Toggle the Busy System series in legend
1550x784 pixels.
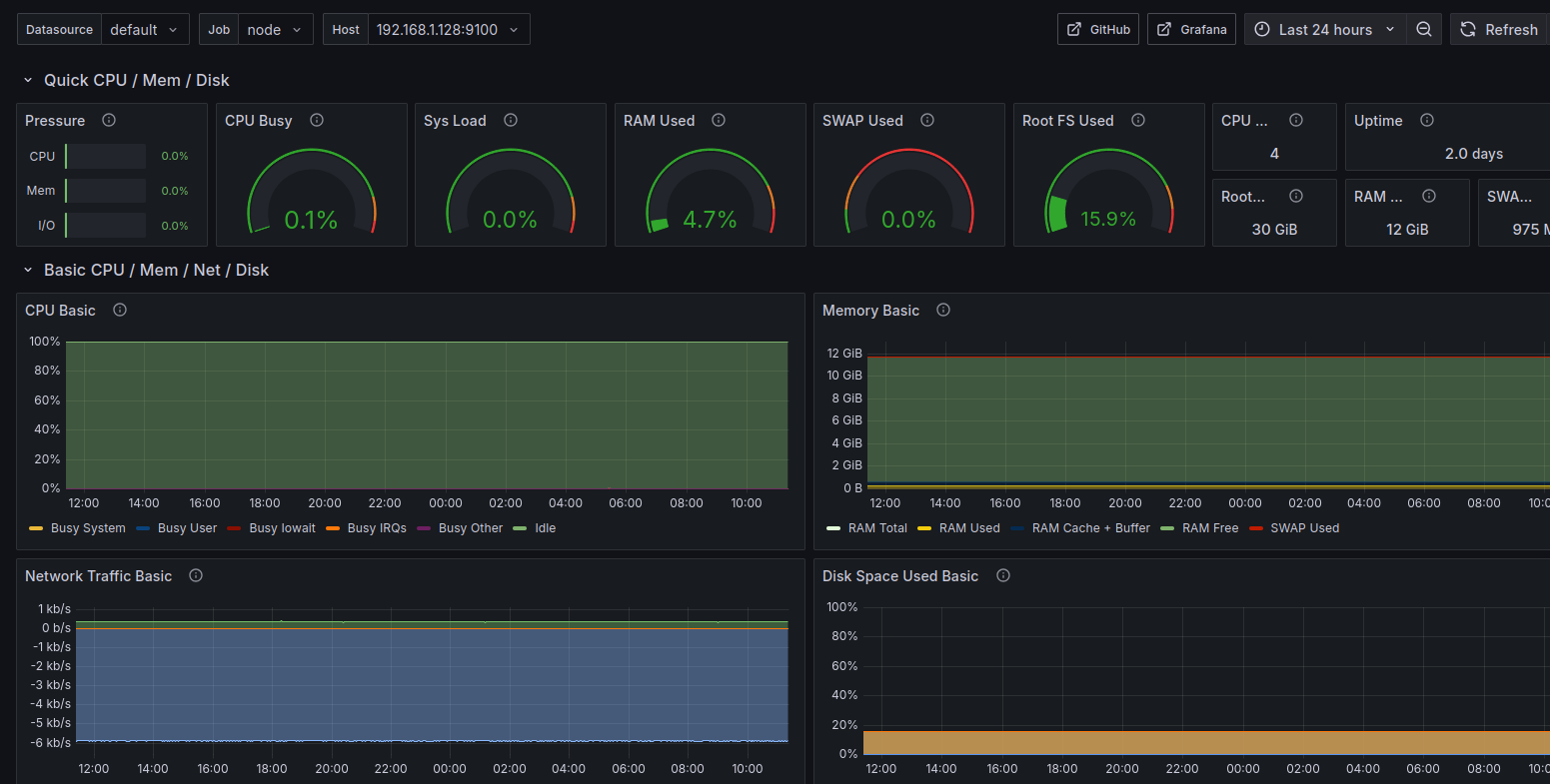point(88,528)
